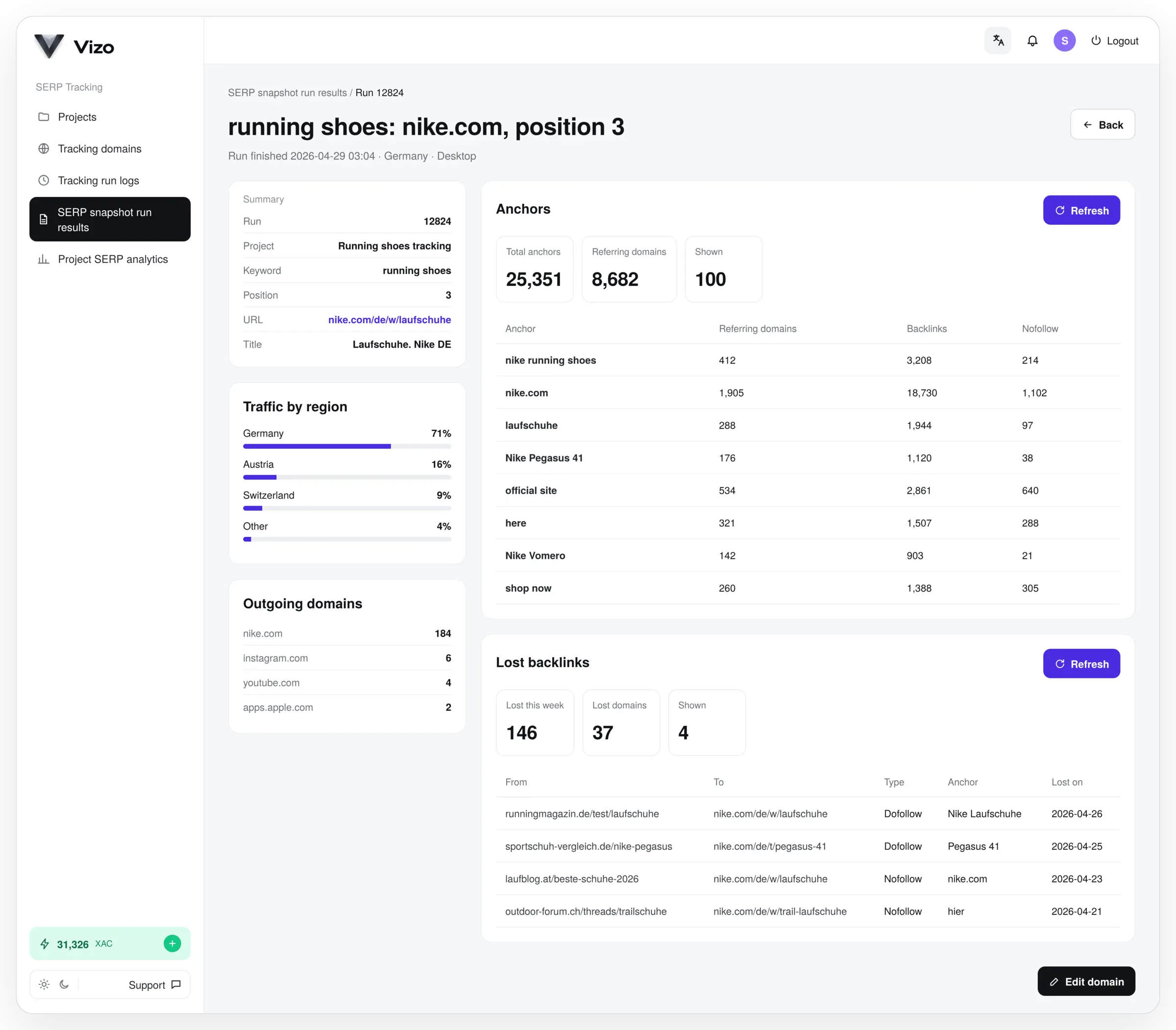Click the Nofollow column header
Screen dimensions: 1176x1030
[1040, 329]
